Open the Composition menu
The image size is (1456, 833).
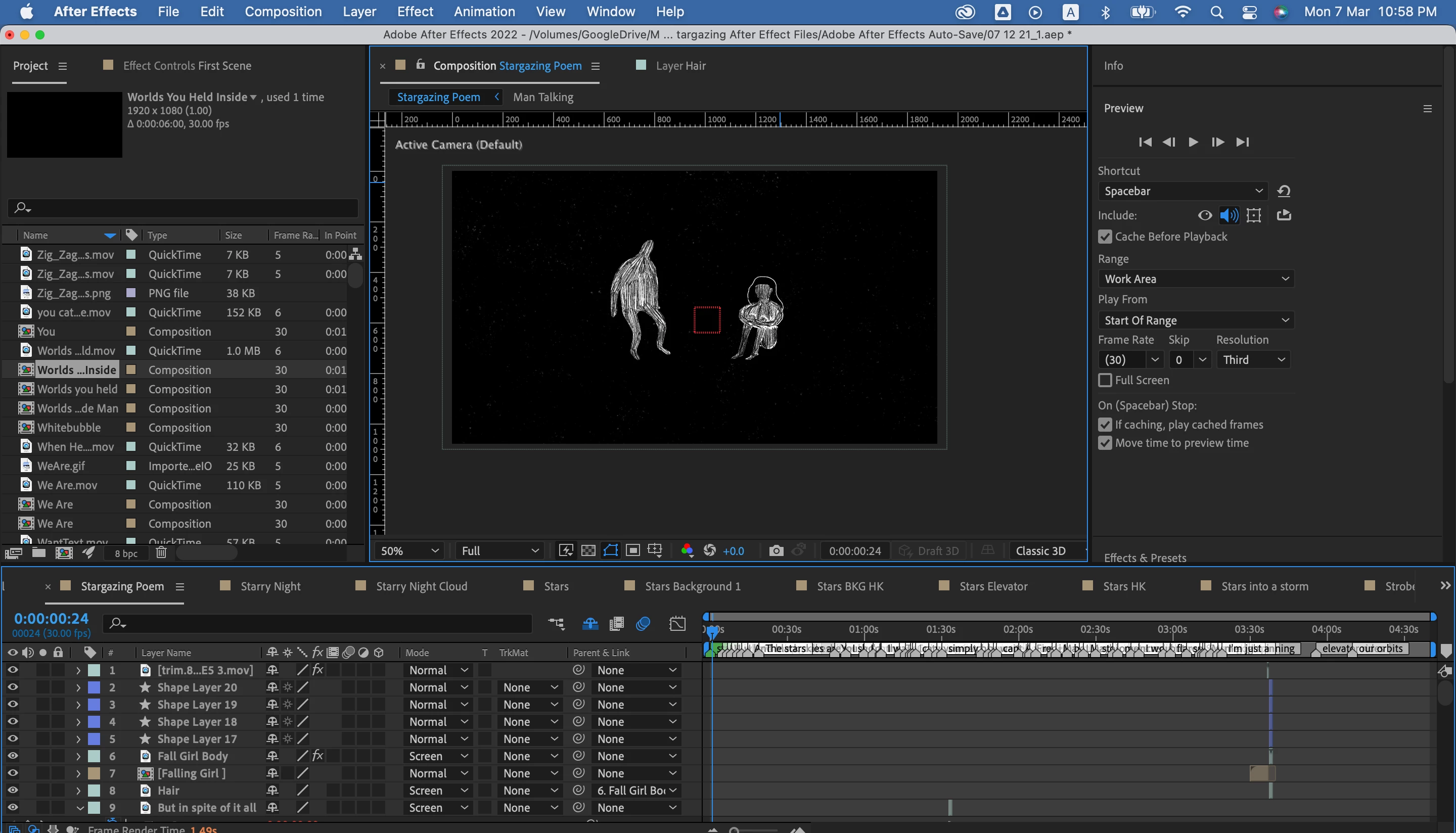[283, 12]
